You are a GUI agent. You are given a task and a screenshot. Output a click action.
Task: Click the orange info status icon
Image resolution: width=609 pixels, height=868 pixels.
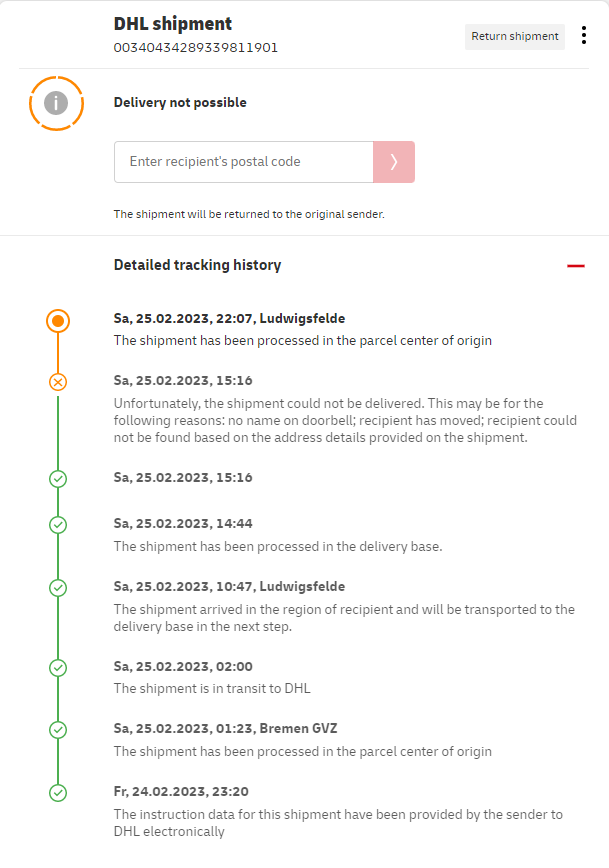pos(56,102)
